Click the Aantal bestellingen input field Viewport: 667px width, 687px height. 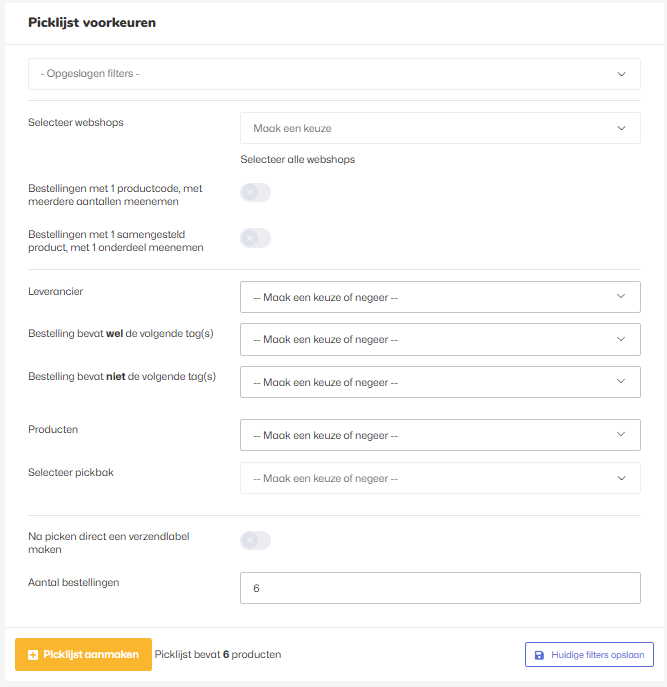click(440, 588)
